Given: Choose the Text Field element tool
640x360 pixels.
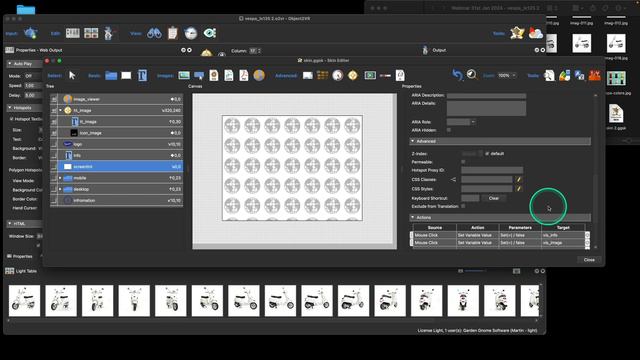Looking at the screenshot, I should point(142,76).
